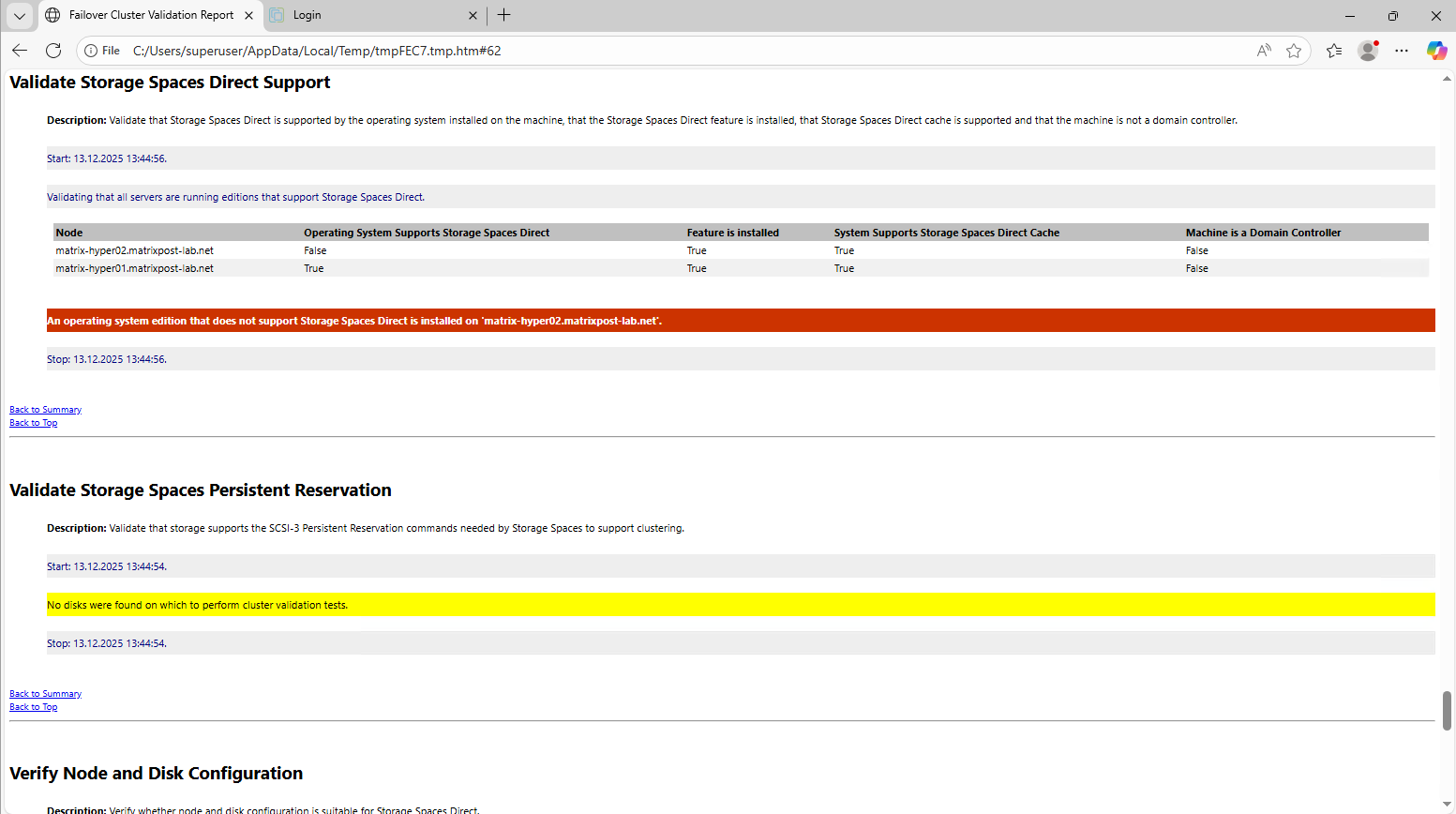This screenshot has height=814, width=1456.
Task: Click Back to Top under Storage Spaces Direct Support
Action: point(33,423)
